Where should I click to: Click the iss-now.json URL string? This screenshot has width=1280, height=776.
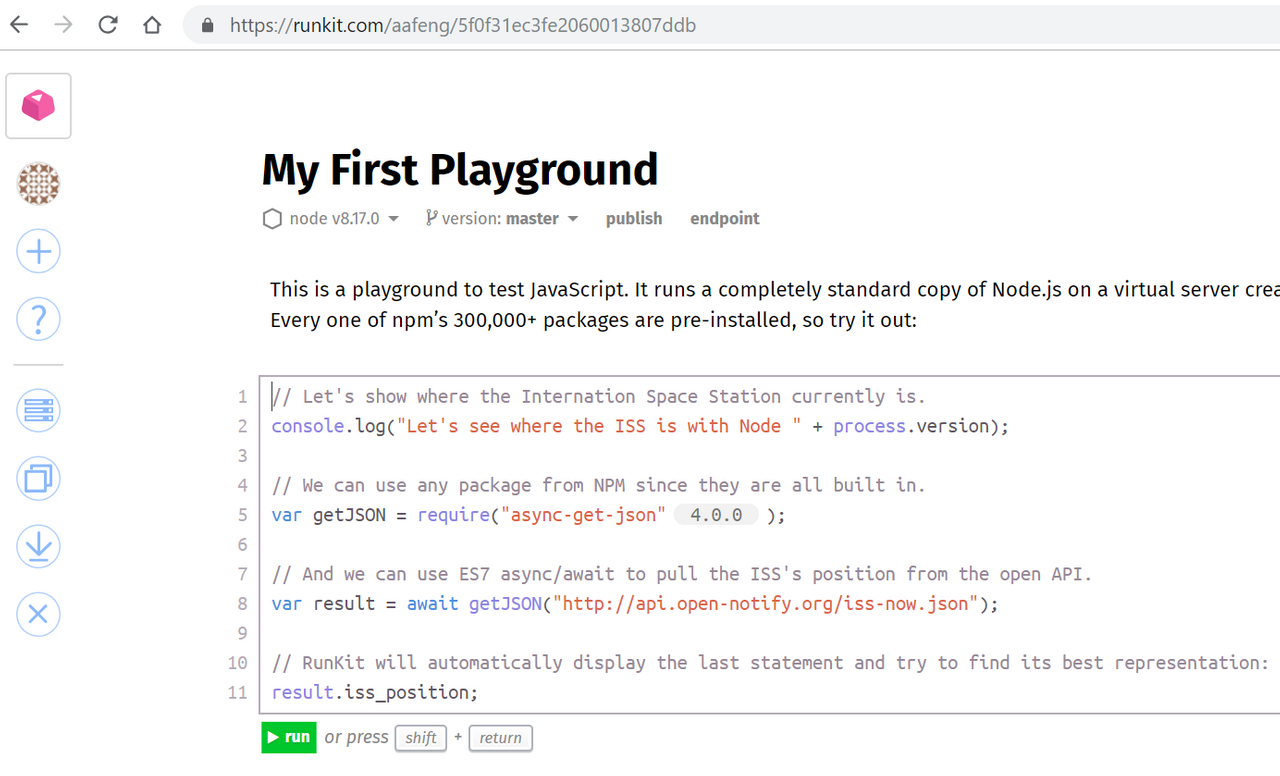(x=766, y=604)
